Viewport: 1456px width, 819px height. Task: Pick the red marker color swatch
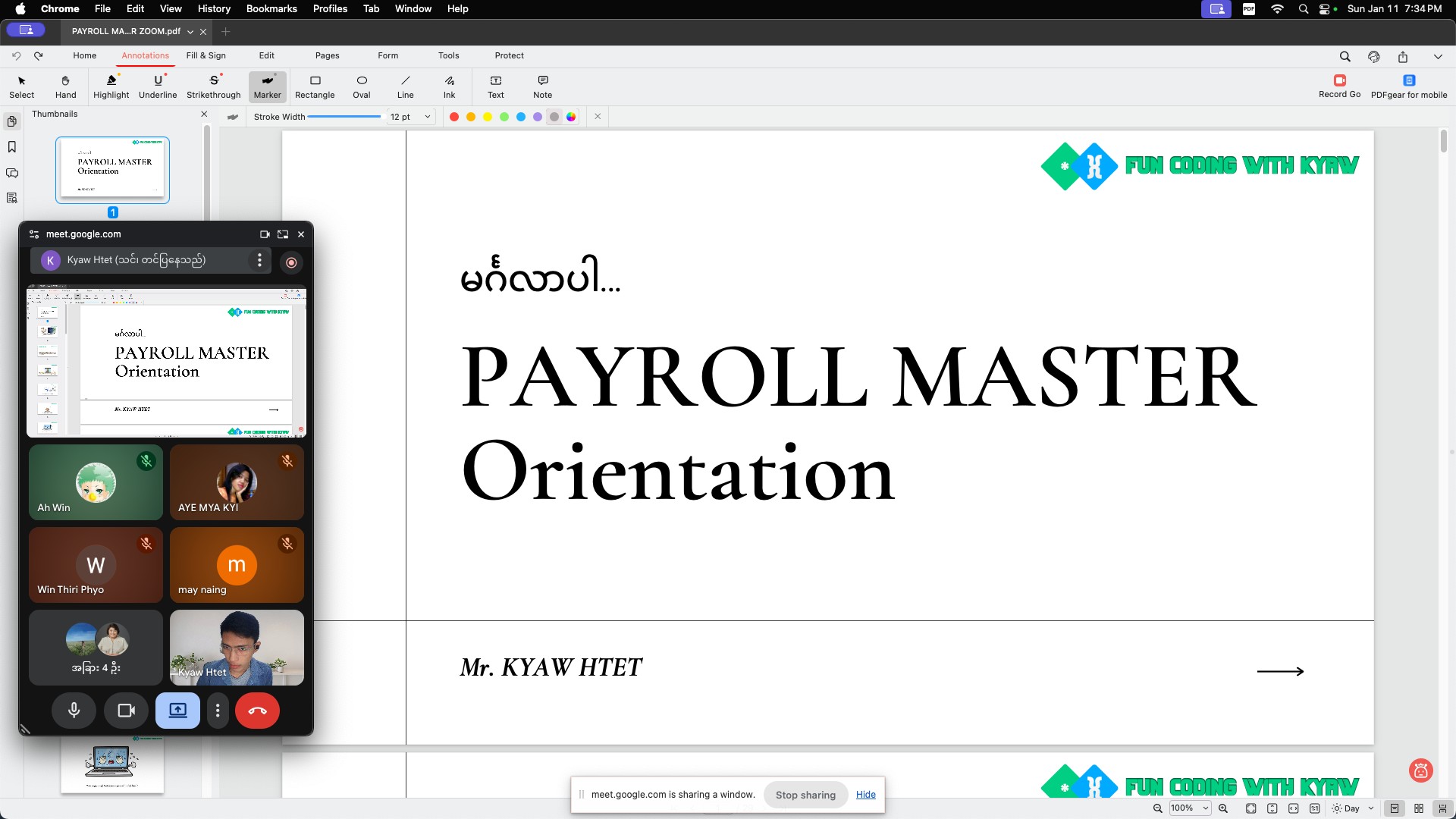point(454,117)
